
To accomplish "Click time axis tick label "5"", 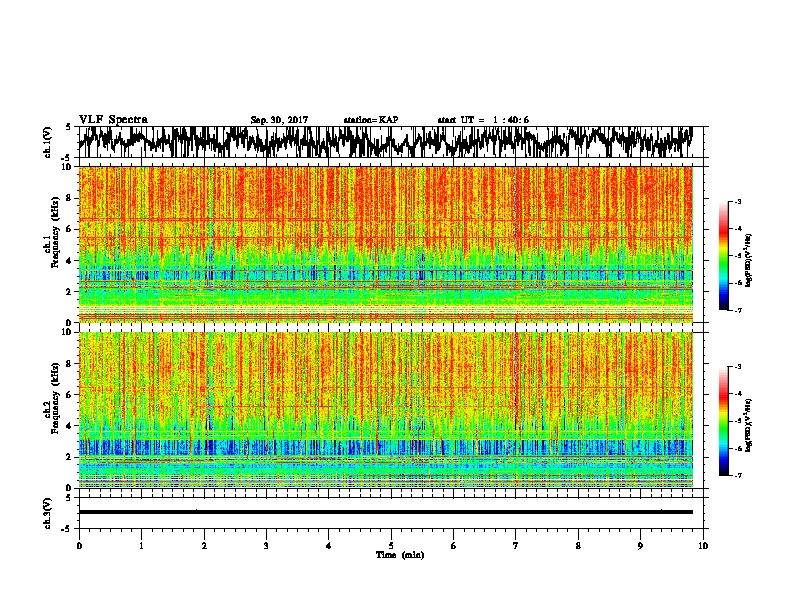I will 391,546.
